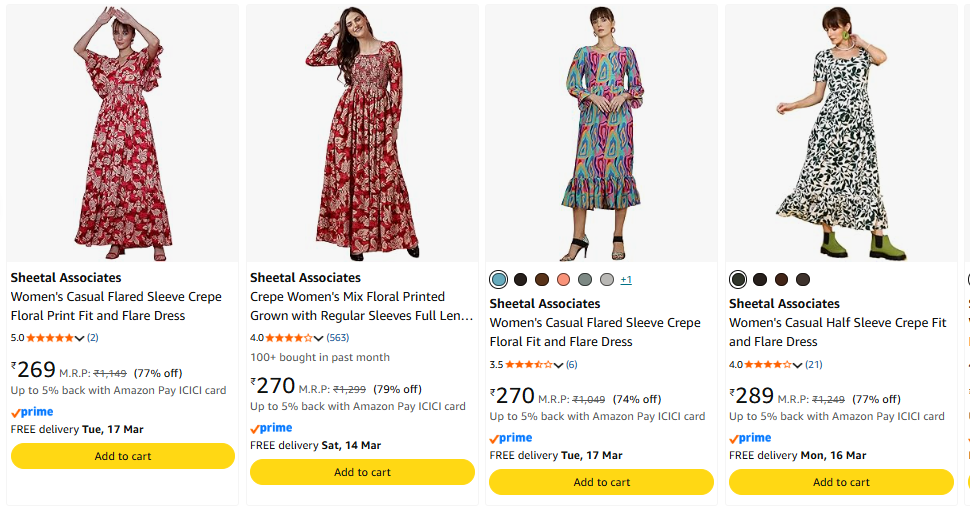Viewport: 970px width, 506px height.
Task: Open the green and white leaf print dress photo
Action: 840,135
